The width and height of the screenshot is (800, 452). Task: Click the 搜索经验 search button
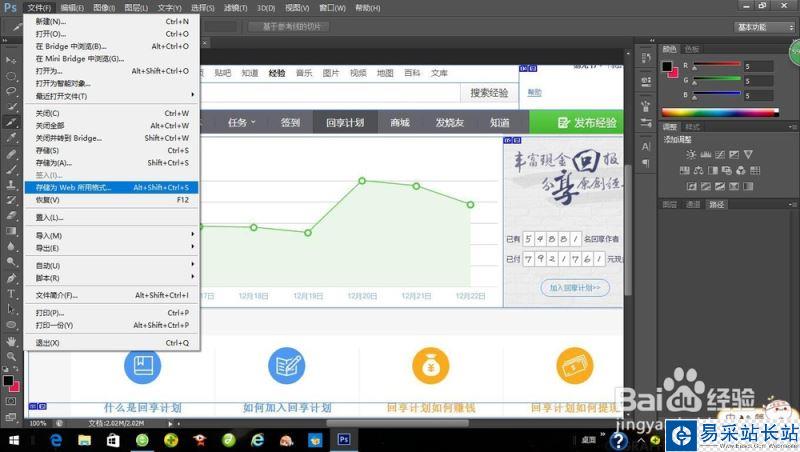coord(489,93)
